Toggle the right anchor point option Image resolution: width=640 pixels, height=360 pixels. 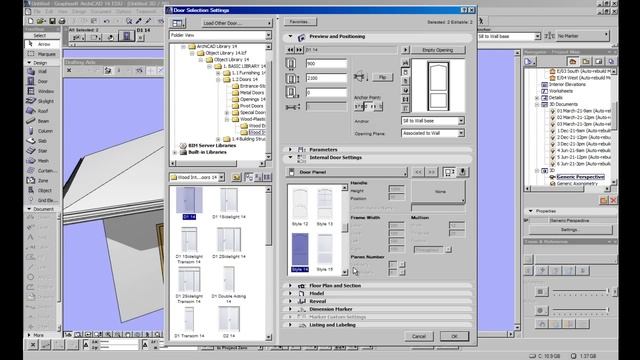(378, 107)
